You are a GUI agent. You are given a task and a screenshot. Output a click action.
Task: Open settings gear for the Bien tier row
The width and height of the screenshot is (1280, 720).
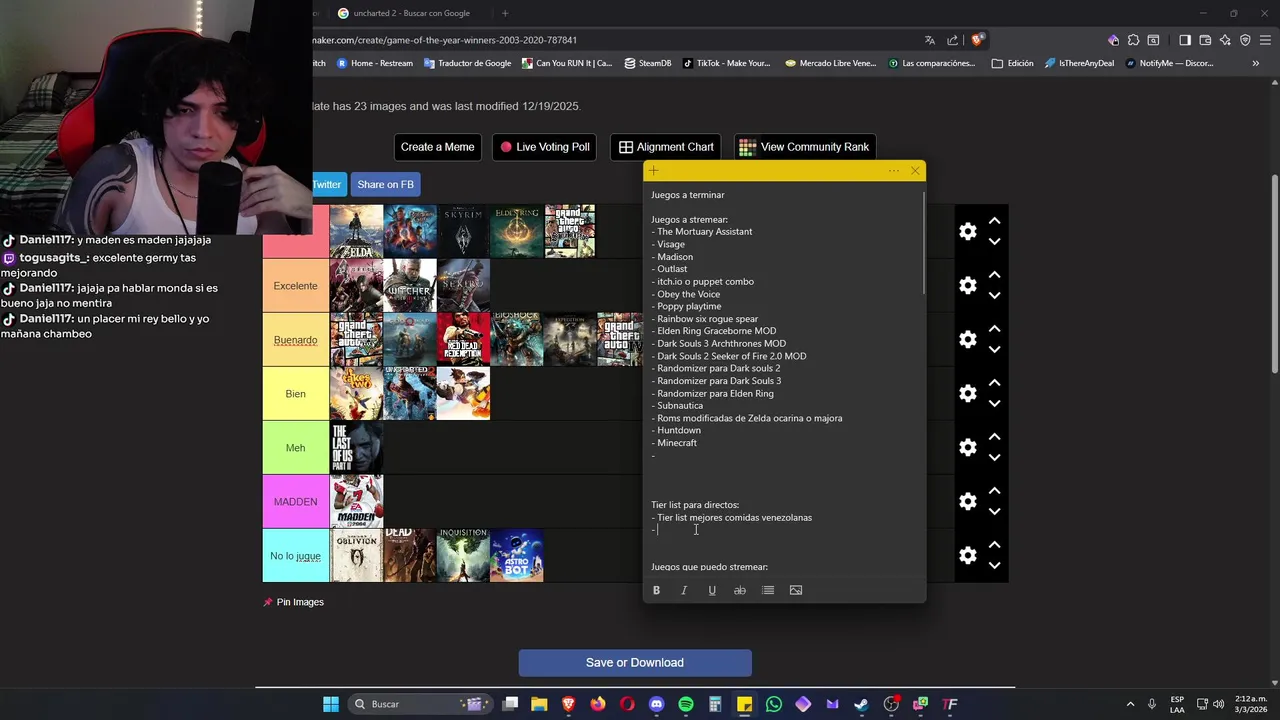coord(968,394)
